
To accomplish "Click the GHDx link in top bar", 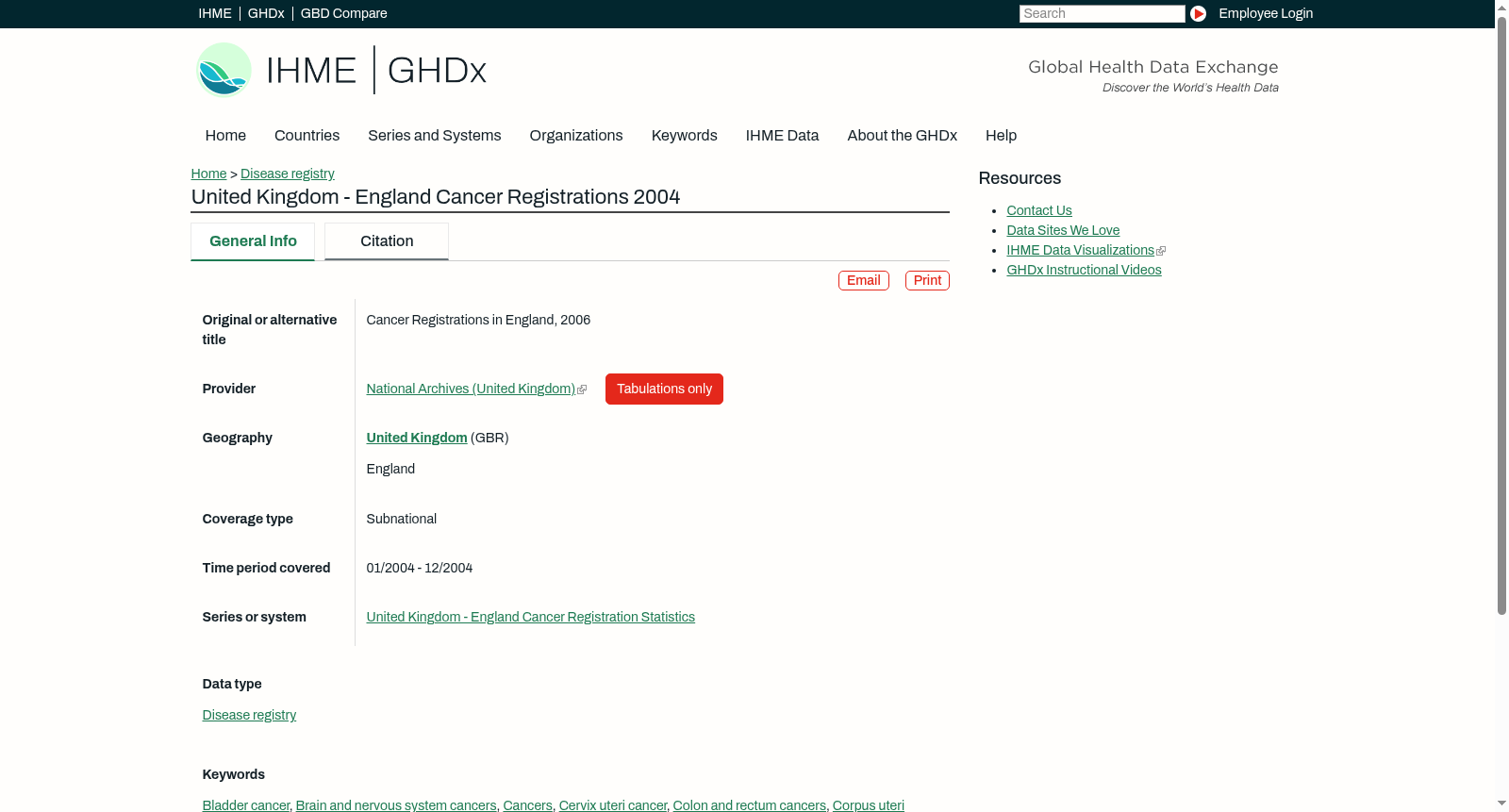I will coord(266,13).
